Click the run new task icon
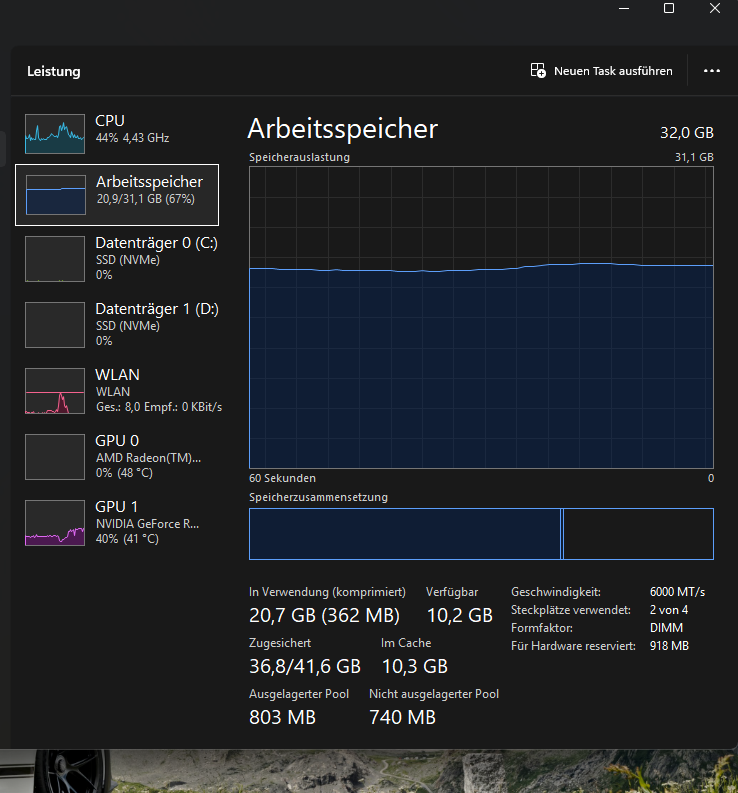This screenshot has width=738, height=793. point(538,70)
